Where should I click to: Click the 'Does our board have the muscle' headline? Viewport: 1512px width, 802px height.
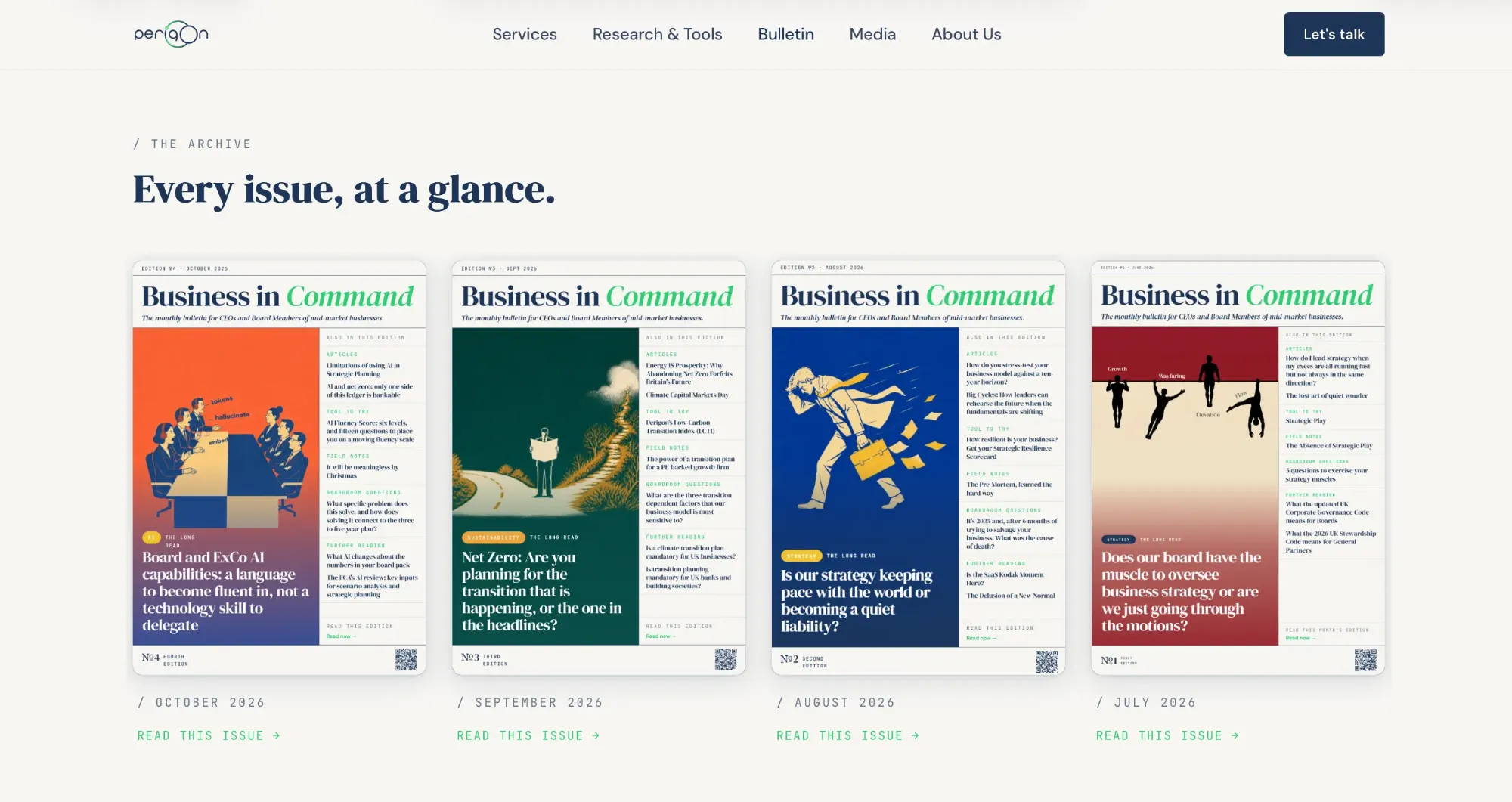click(x=1181, y=591)
